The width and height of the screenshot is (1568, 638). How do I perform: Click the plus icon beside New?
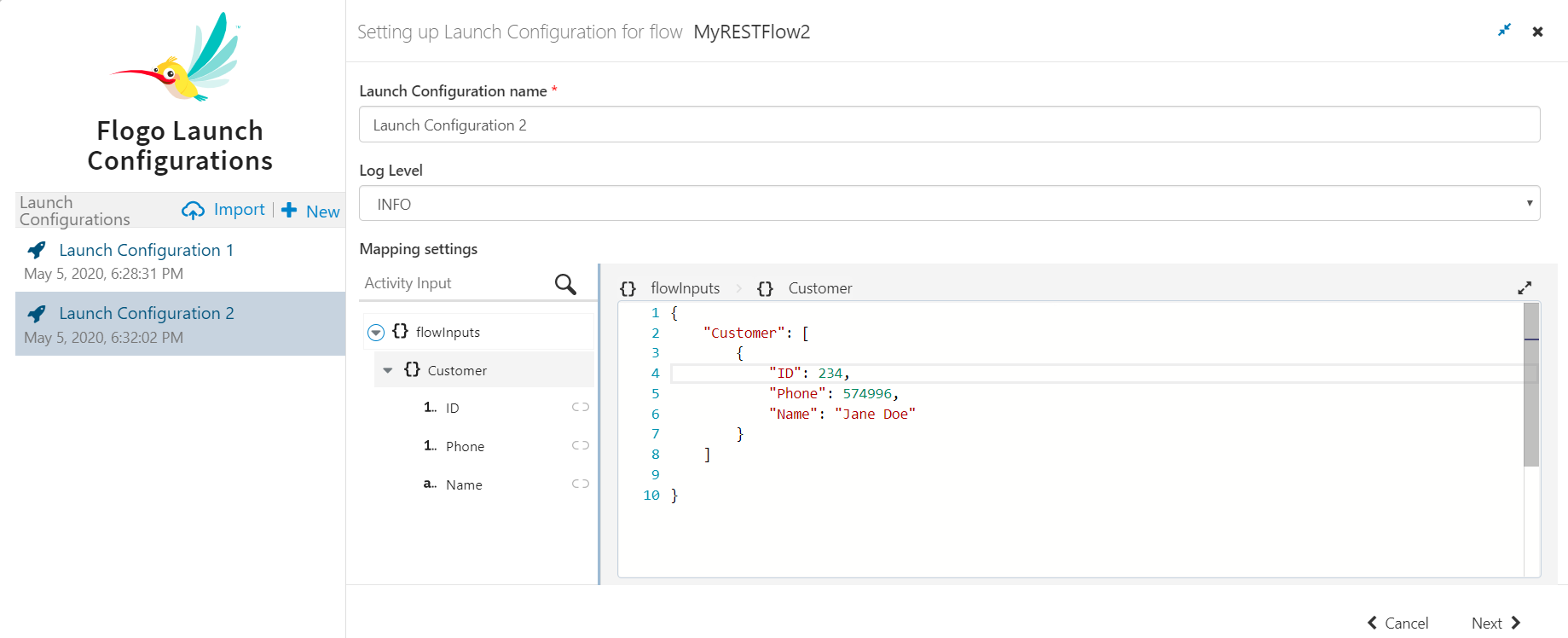coord(289,210)
